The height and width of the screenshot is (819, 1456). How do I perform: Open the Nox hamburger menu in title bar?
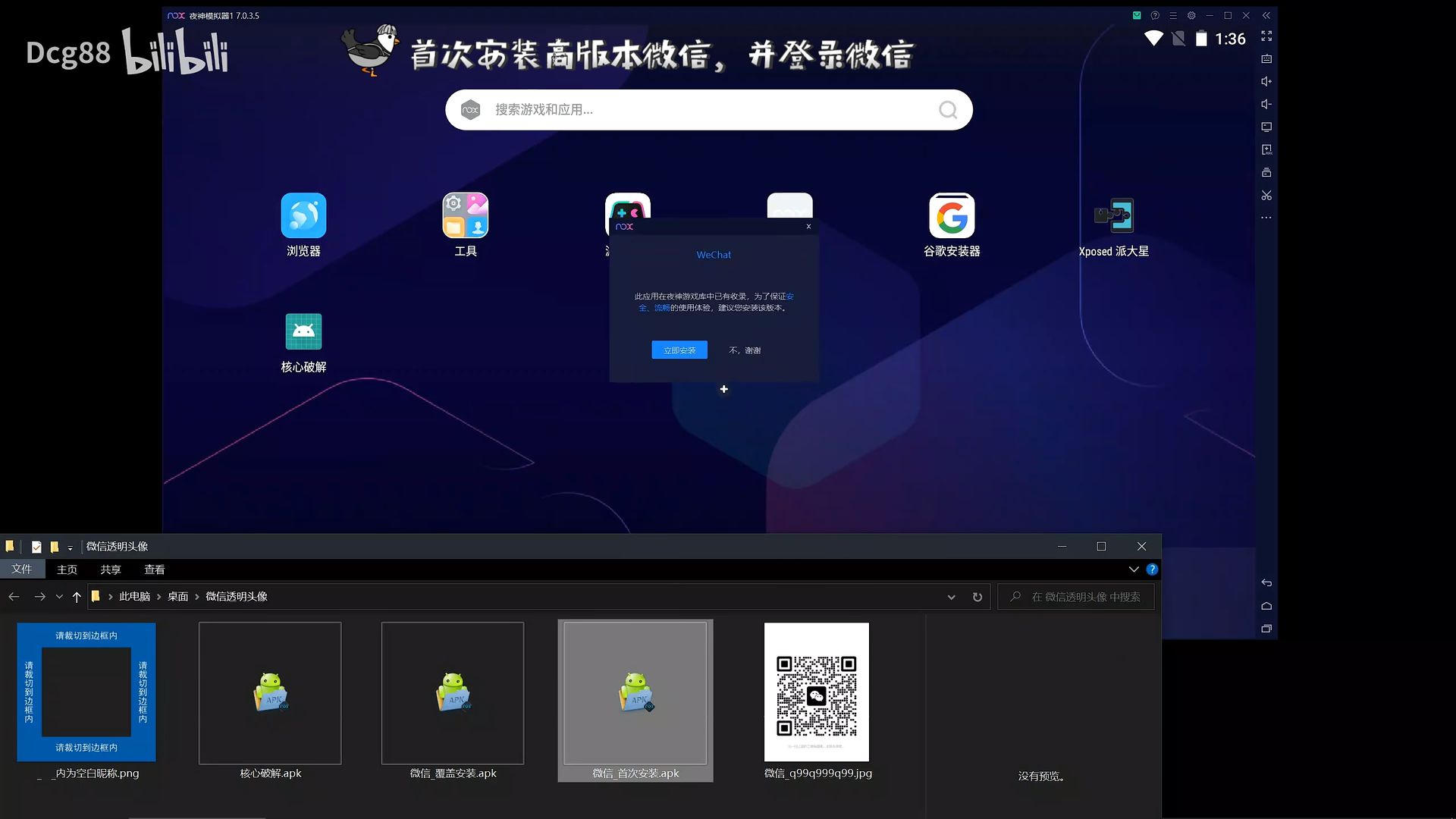pos(1173,15)
